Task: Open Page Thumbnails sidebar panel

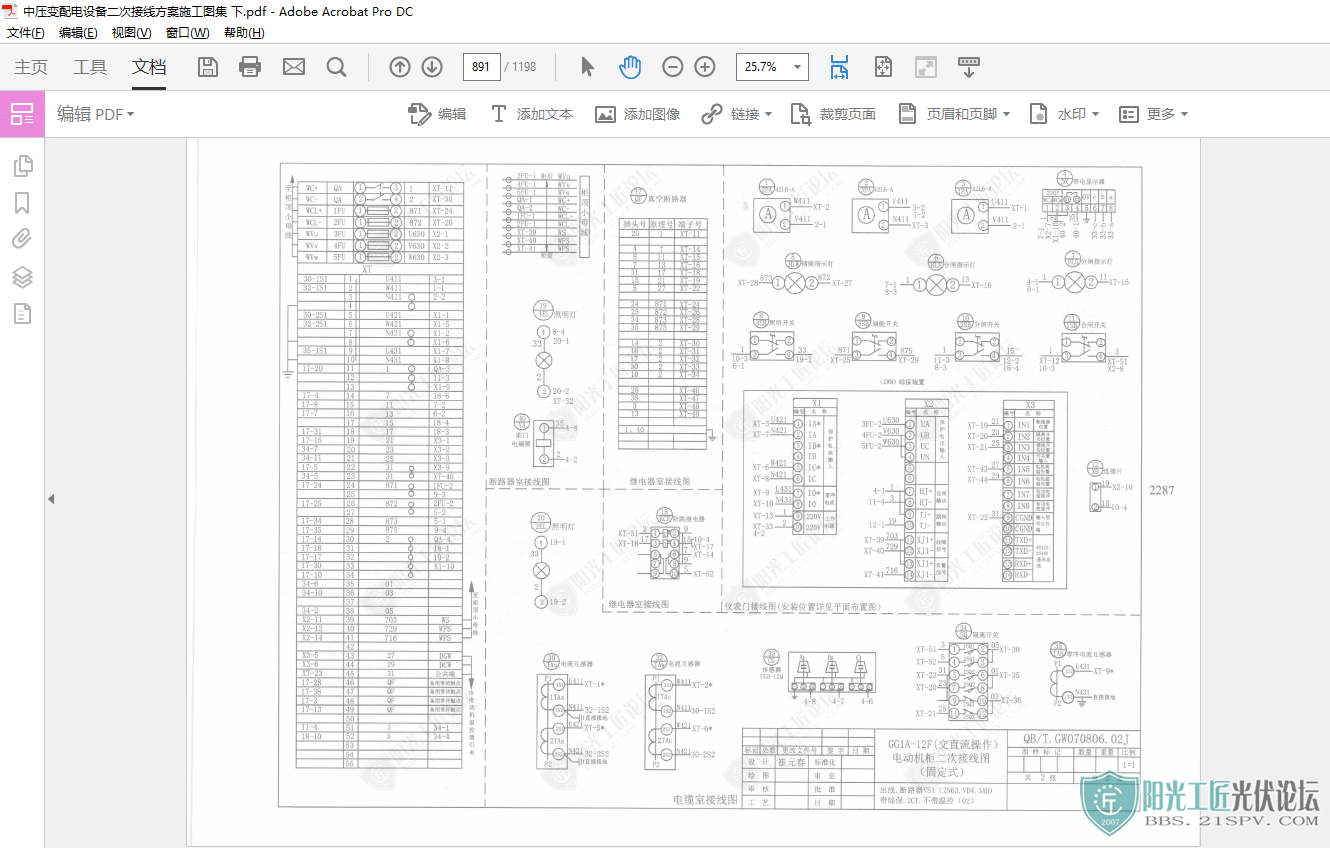Action: 22,166
